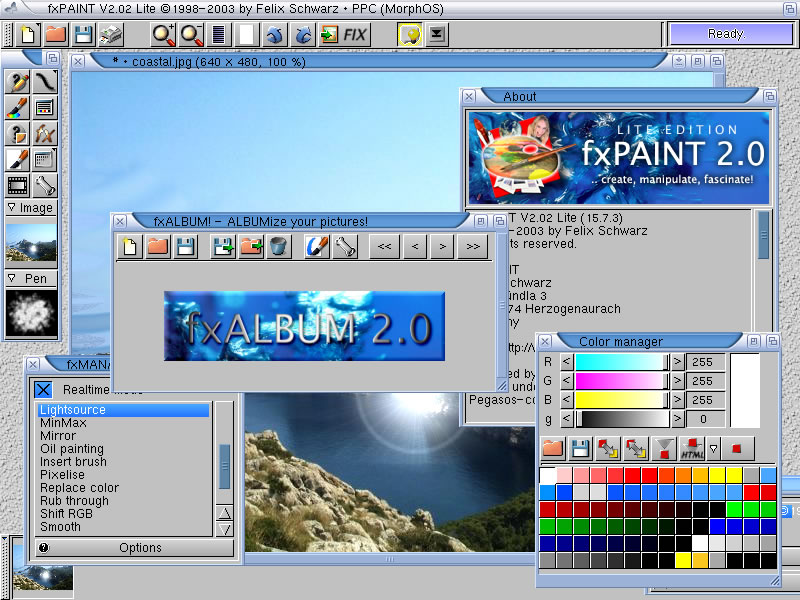Click the G color slider in Color manager

(x=622, y=381)
